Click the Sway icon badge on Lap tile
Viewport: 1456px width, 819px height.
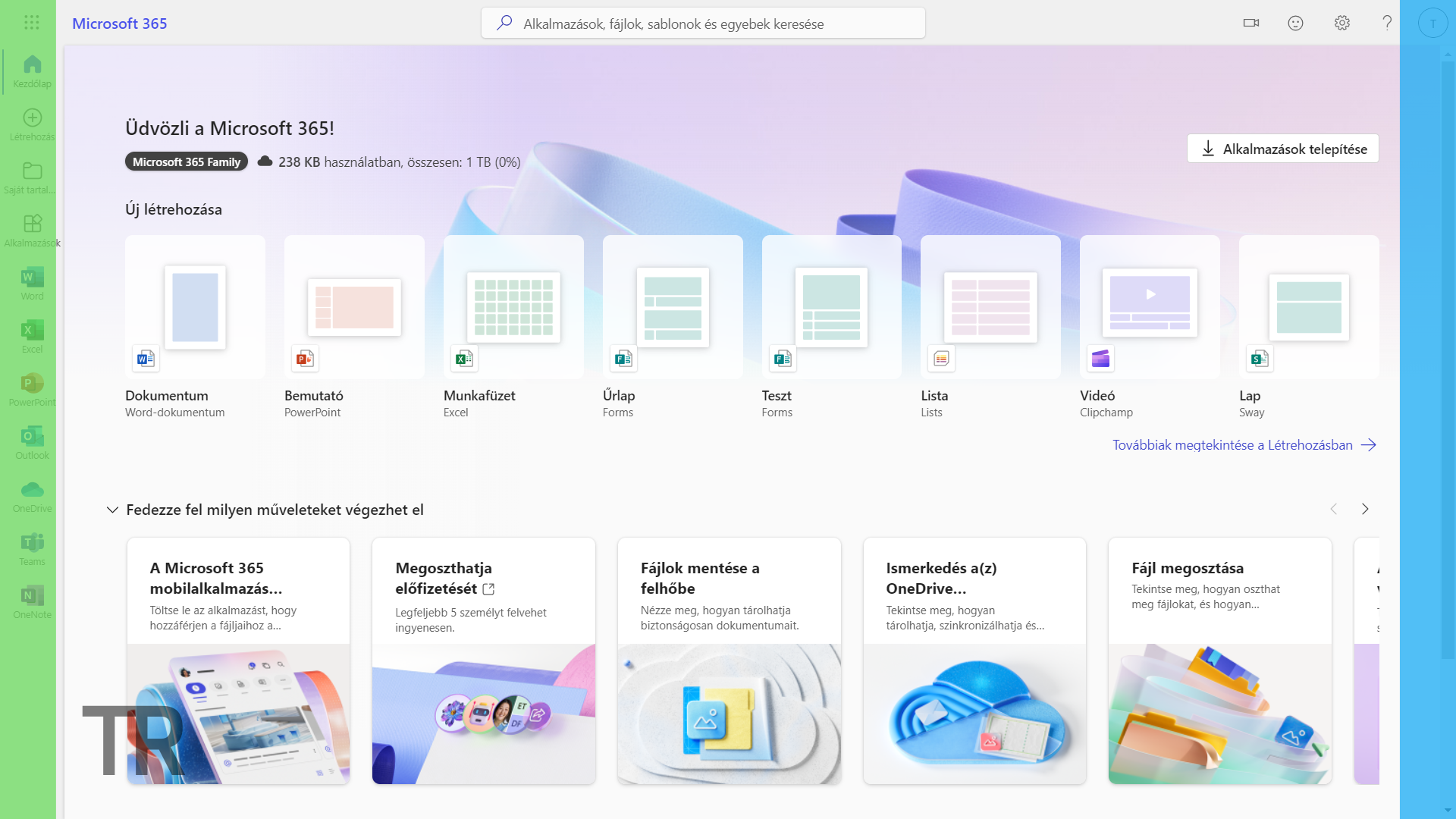[x=1260, y=359]
